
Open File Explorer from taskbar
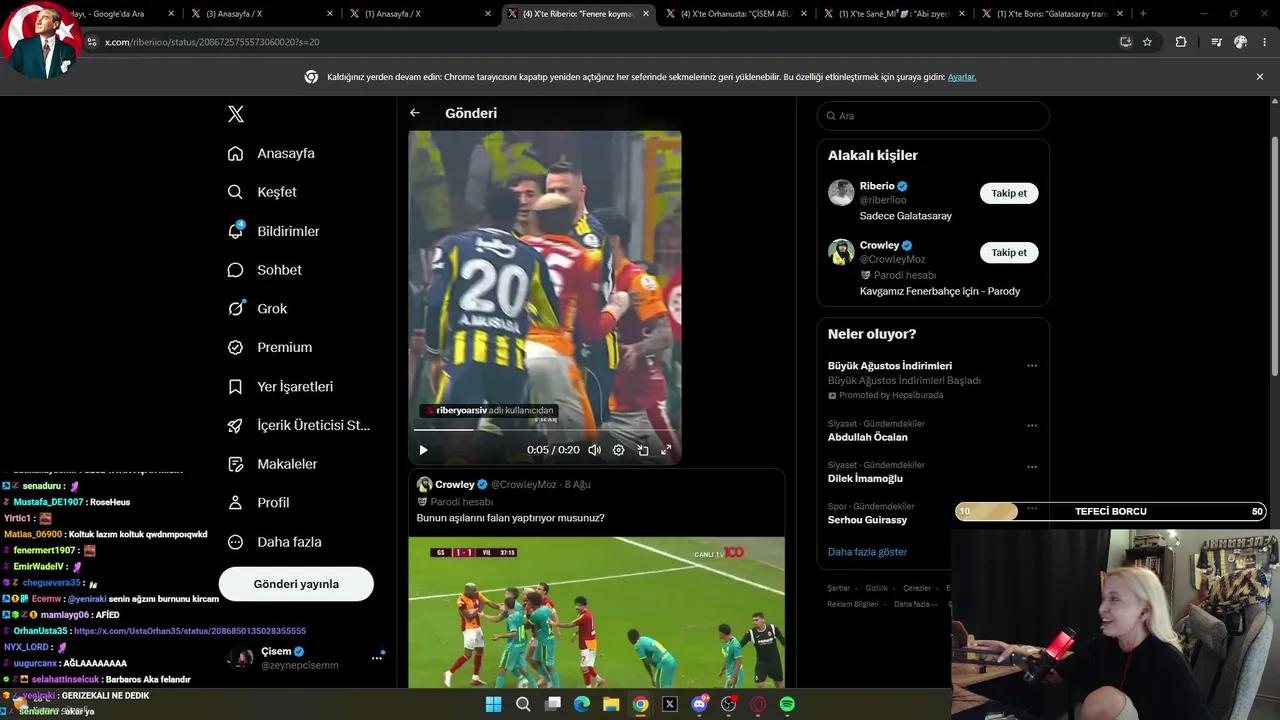pos(611,704)
